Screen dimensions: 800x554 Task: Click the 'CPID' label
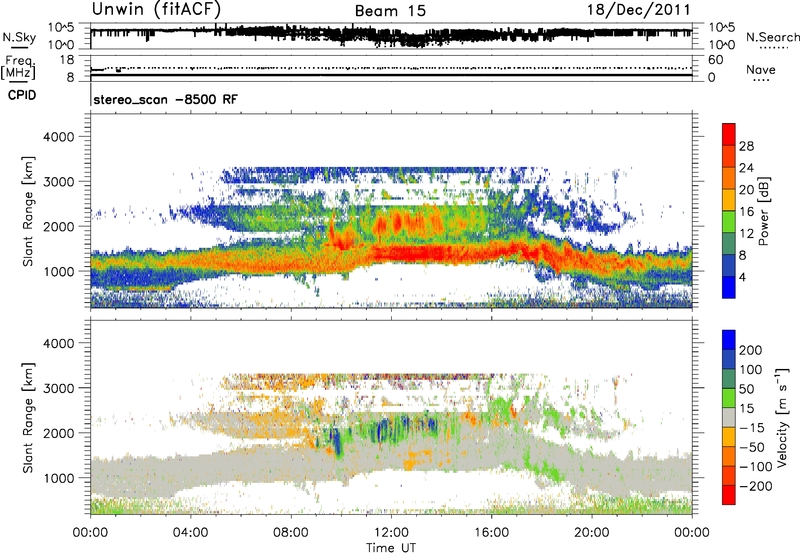[22, 95]
